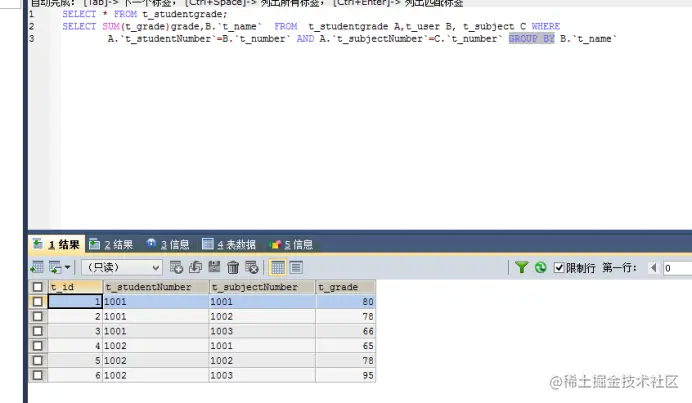Screen dimensions: 692x403
Task: Open the 5 信息 tab
Action: pyautogui.click(x=291, y=244)
